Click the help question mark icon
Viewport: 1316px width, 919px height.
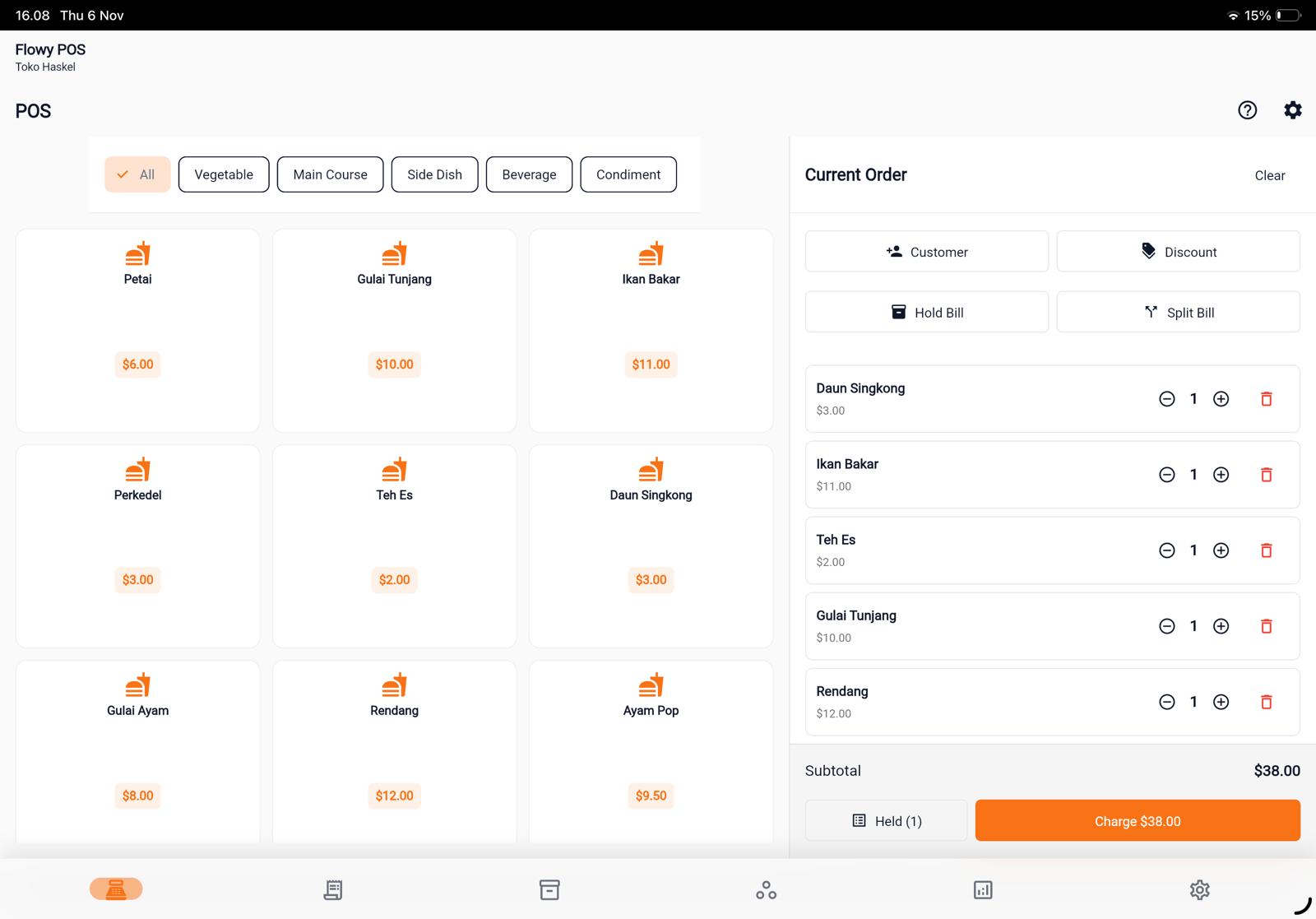pyautogui.click(x=1247, y=109)
